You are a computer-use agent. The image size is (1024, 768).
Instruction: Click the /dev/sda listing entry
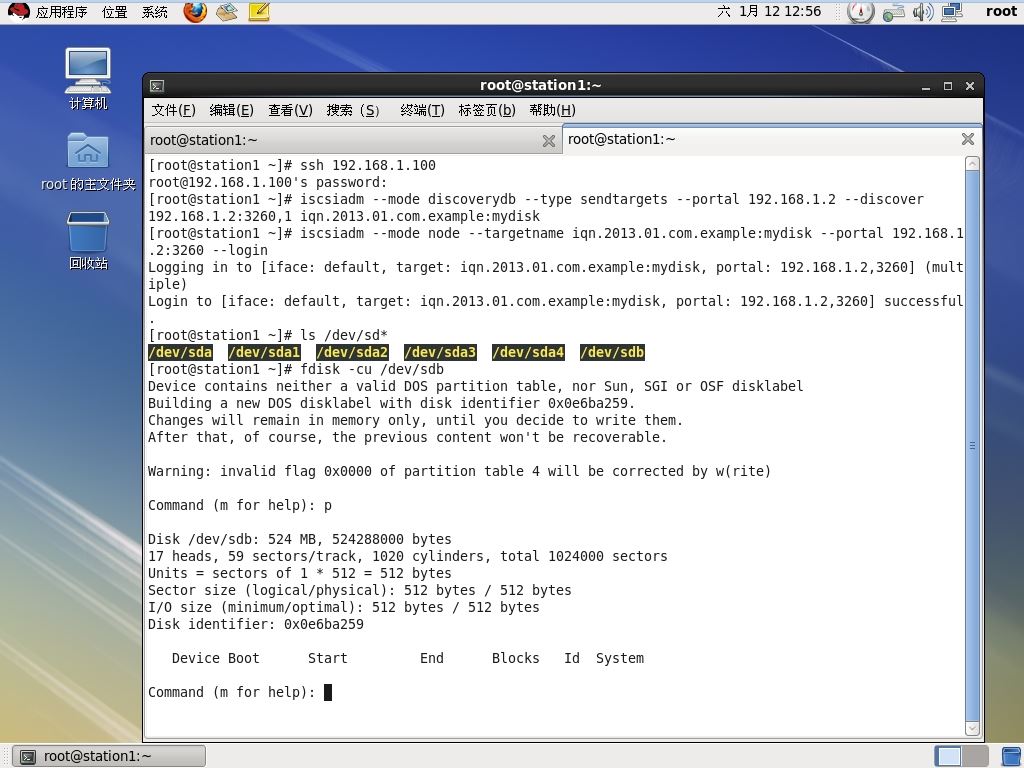tap(180, 353)
